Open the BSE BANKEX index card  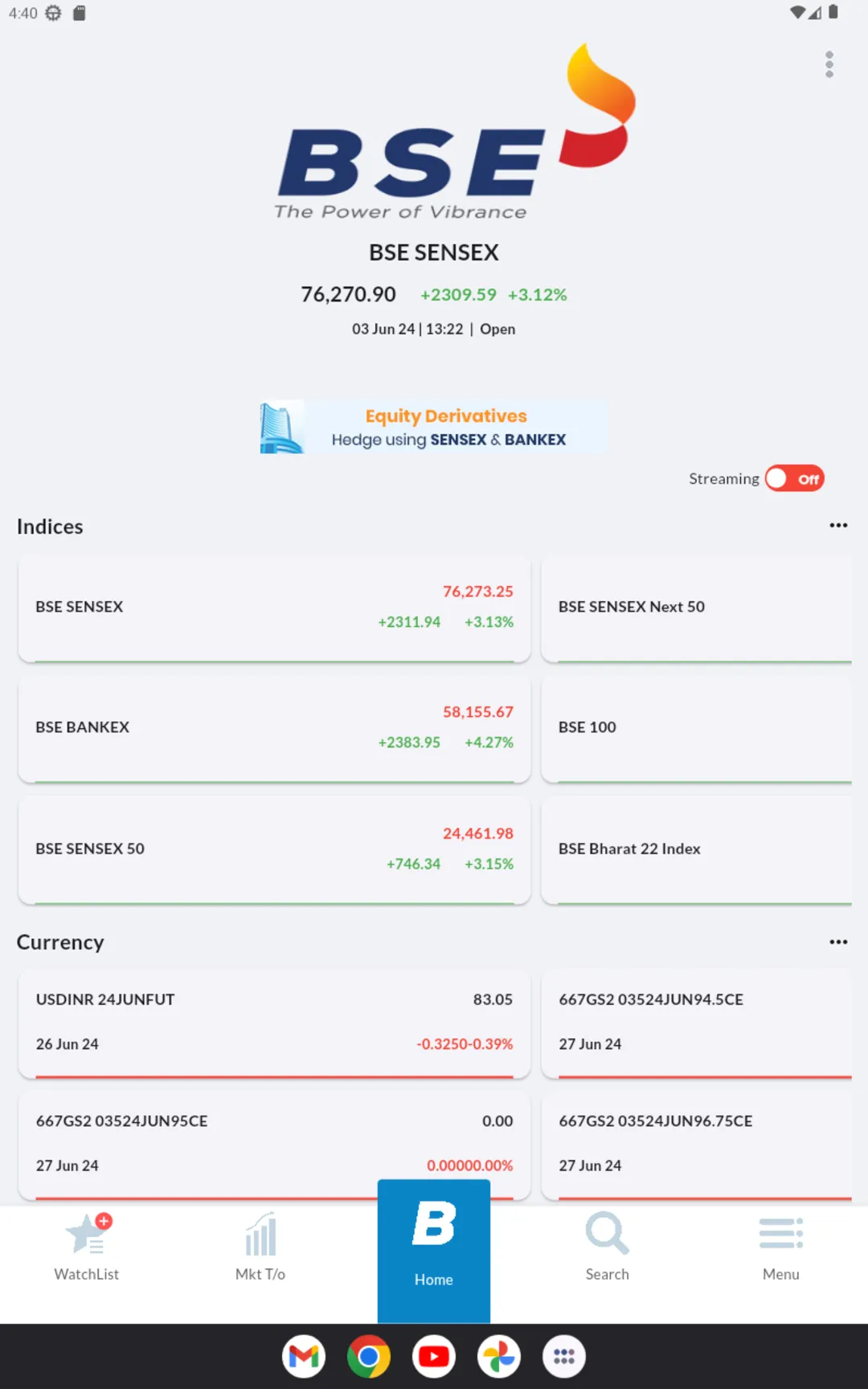tap(274, 728)
